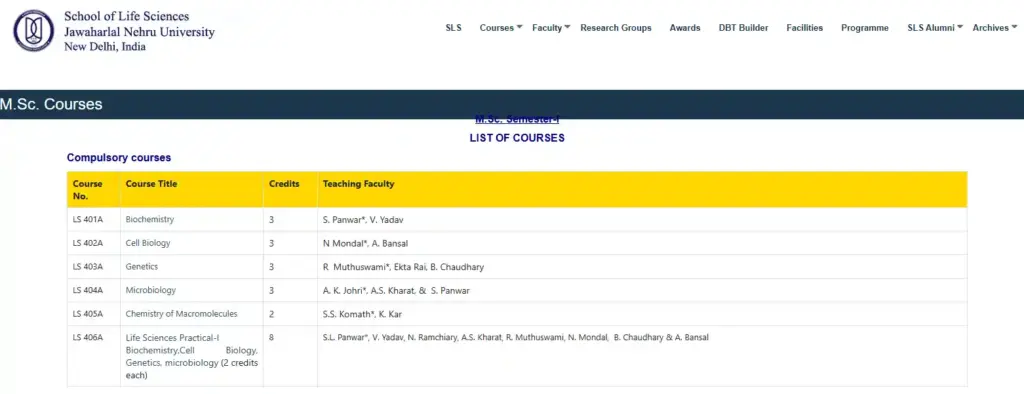Go to Research Groups page

tap(616, 28)
